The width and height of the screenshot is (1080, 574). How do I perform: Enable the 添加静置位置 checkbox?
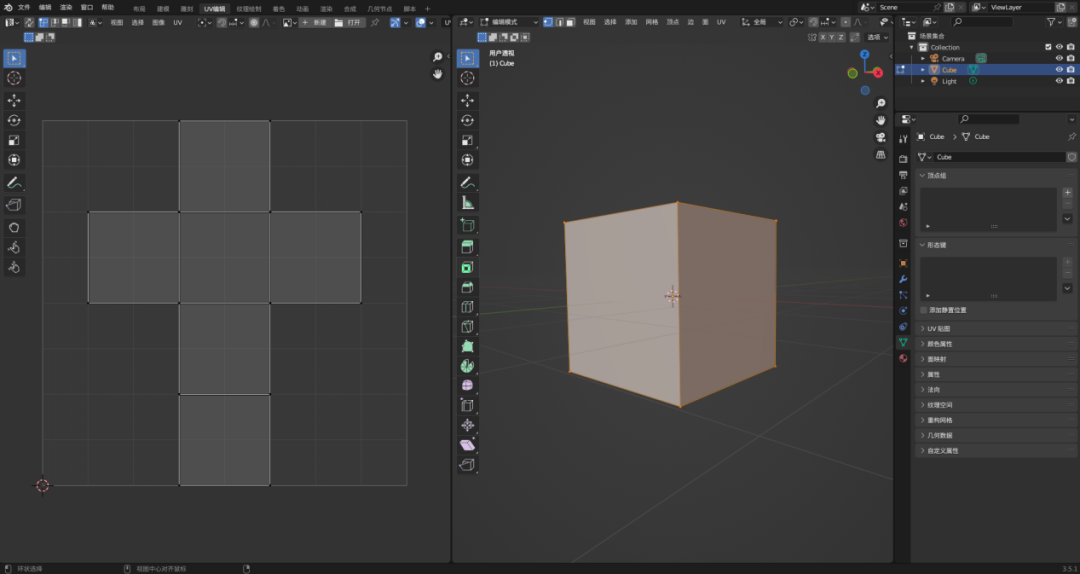[x=924, y=310]
